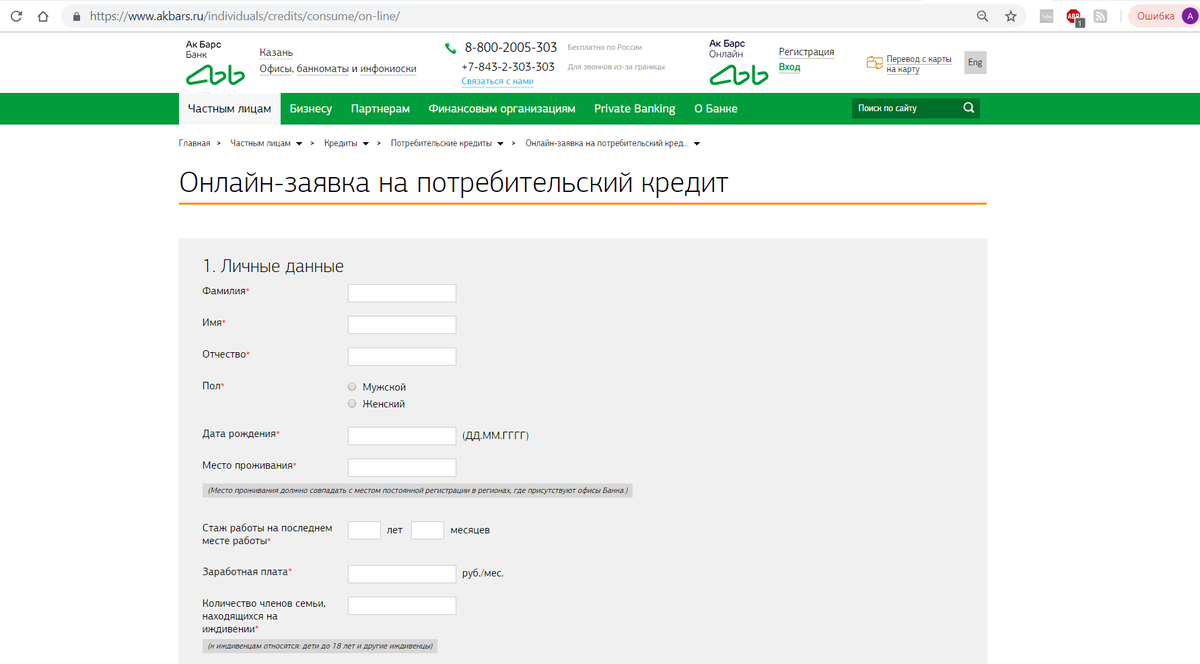Click the Tableau browser extension icon
The width and height of the screenshot is (1200, 664).
coord(1046,16)
